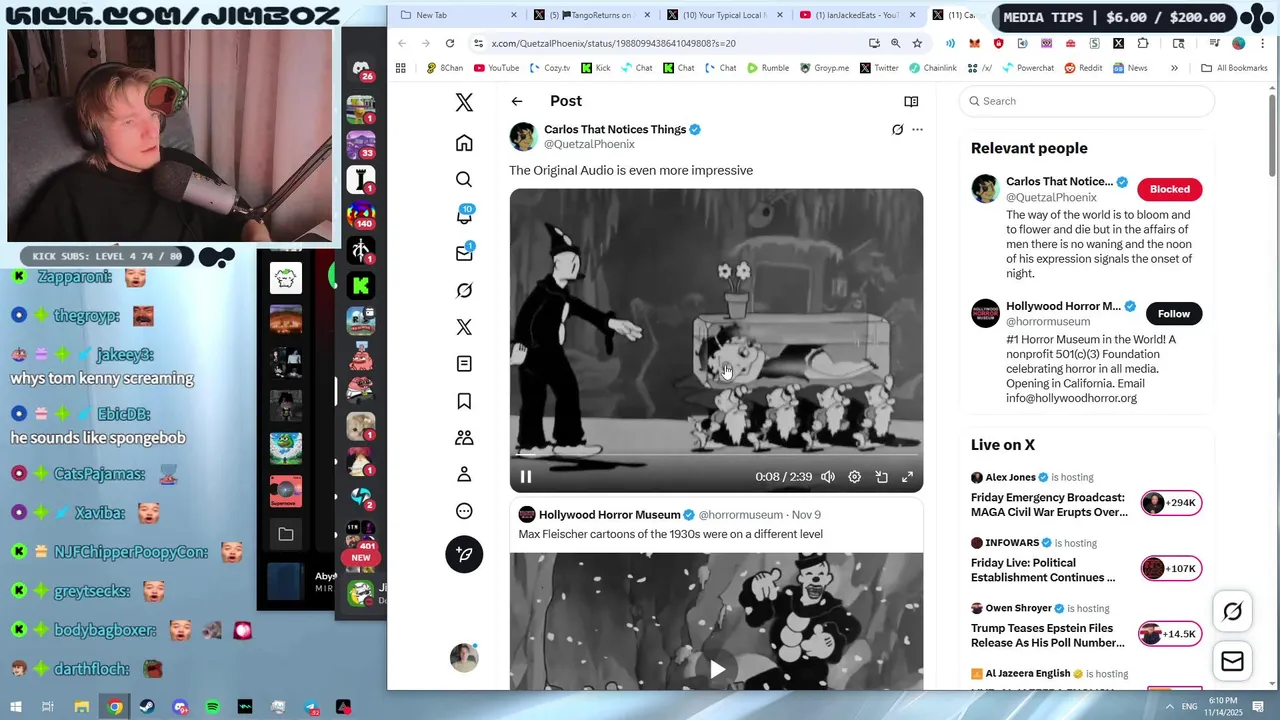Open Notifications bell with badge 10

pos(464,216)
